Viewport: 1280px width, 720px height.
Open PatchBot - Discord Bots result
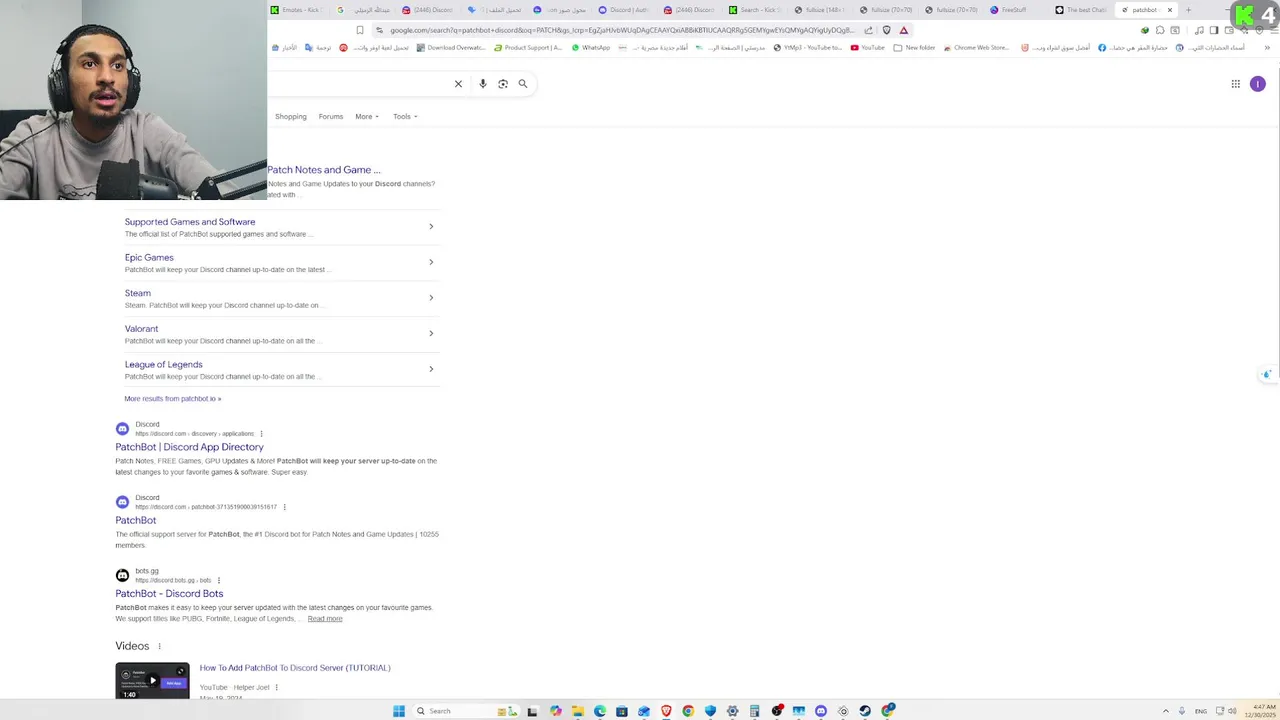tap(169, 593)
